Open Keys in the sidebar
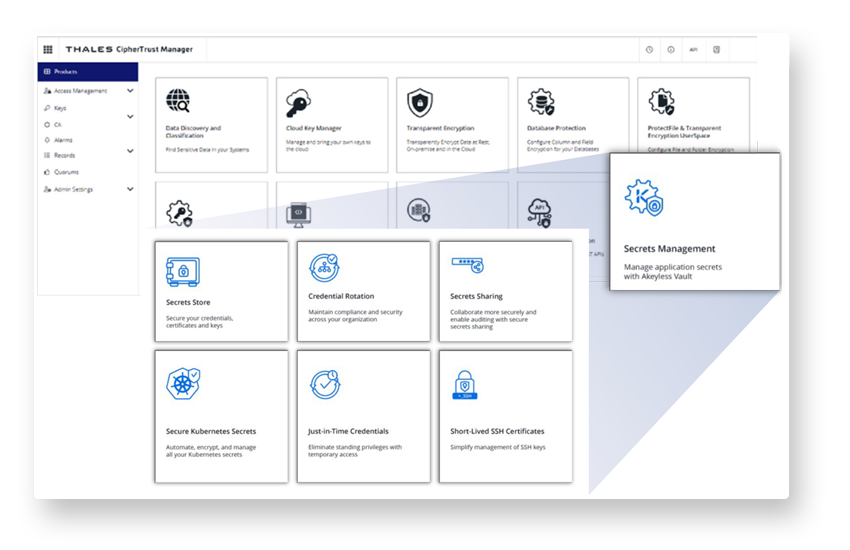This screenshot has height=550, width=850. point(60,107)
